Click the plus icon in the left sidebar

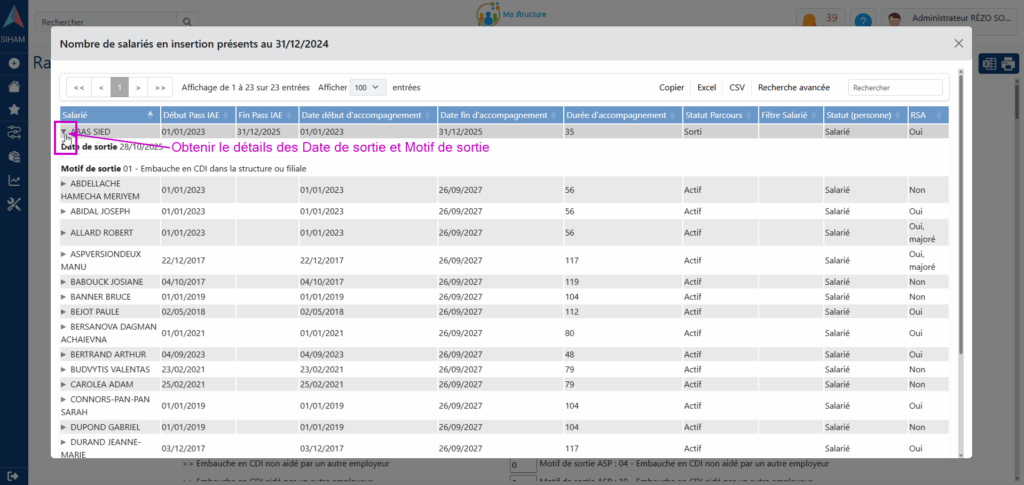coord(14,63)
